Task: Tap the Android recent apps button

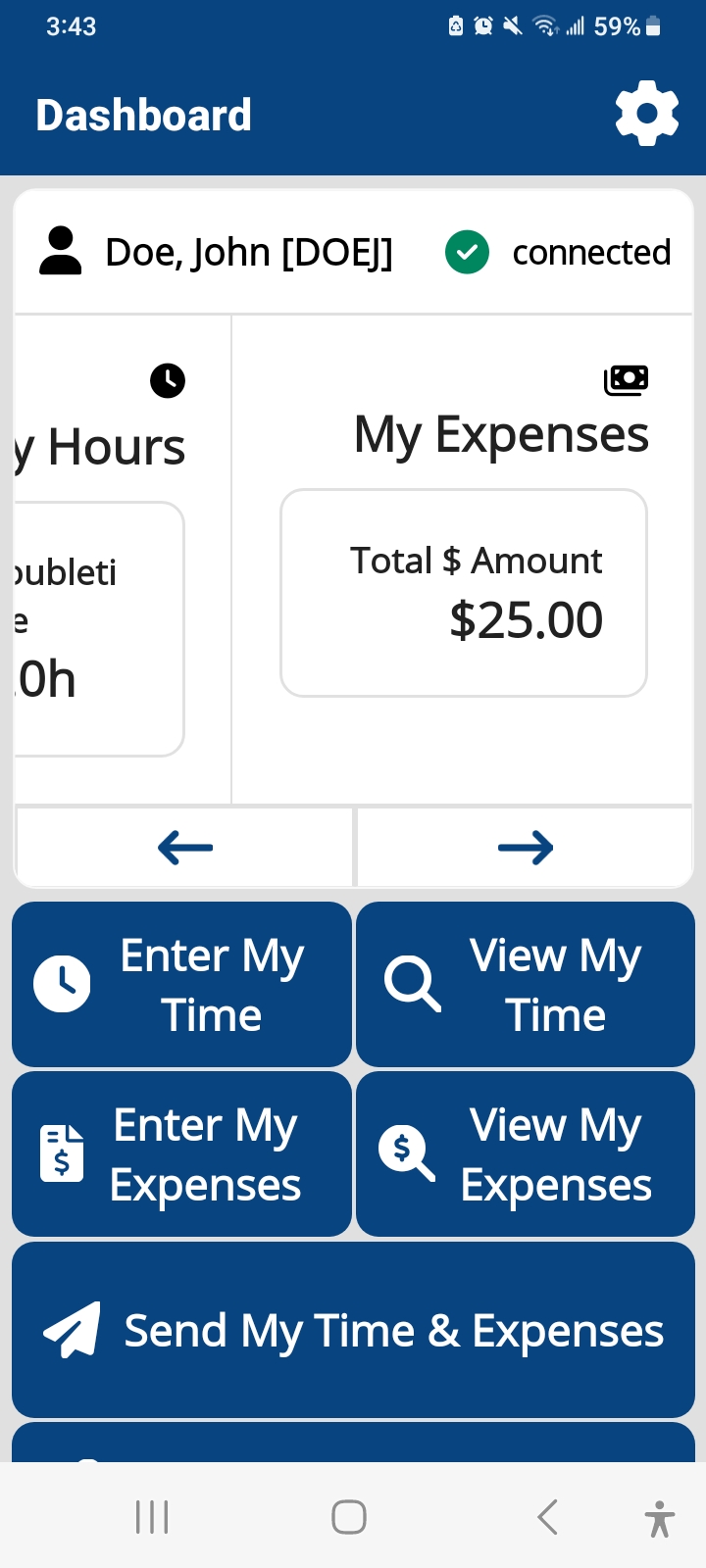Action: tap(152, 1517)
